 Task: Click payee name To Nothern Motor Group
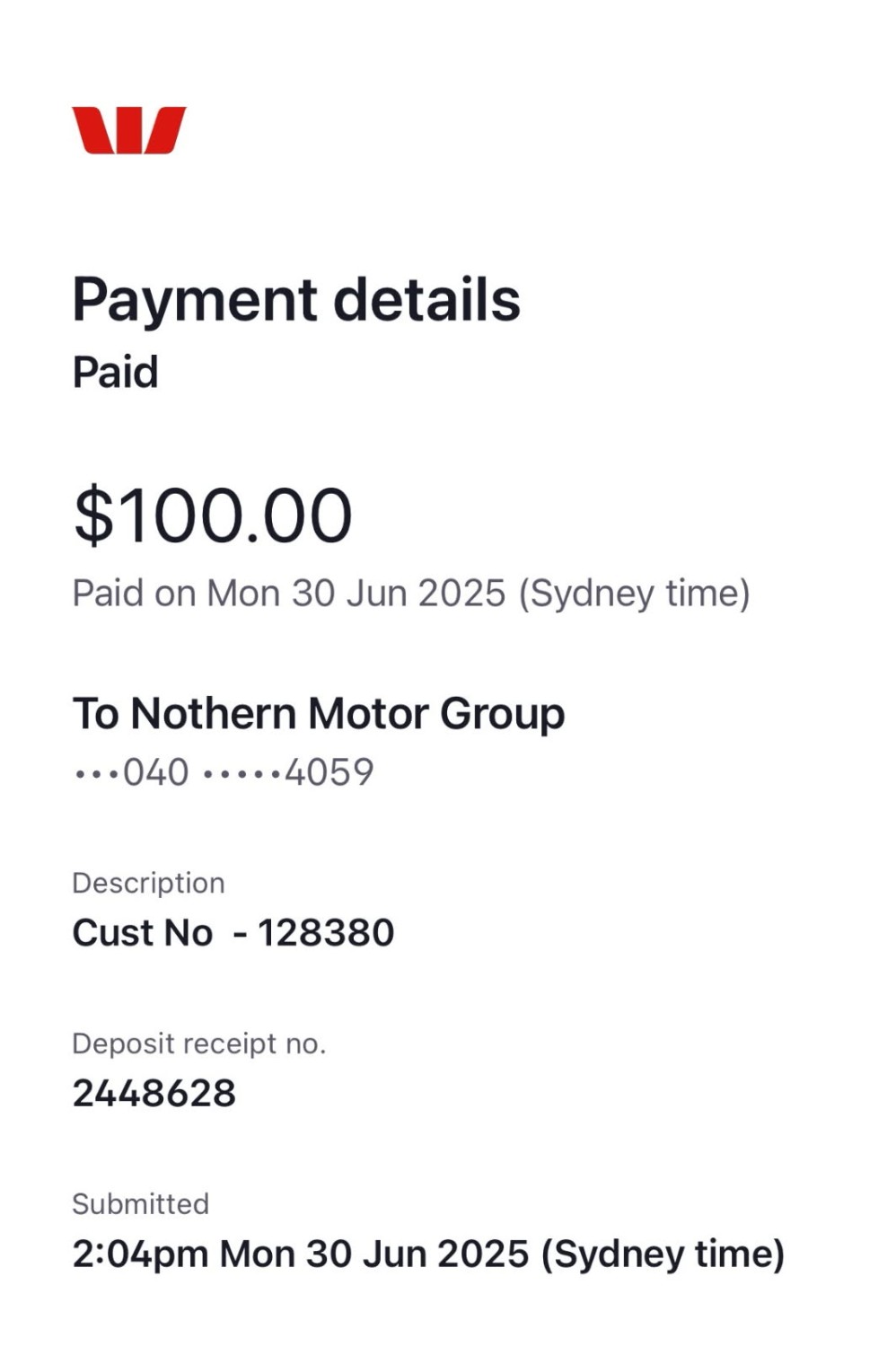coord(319,714)
